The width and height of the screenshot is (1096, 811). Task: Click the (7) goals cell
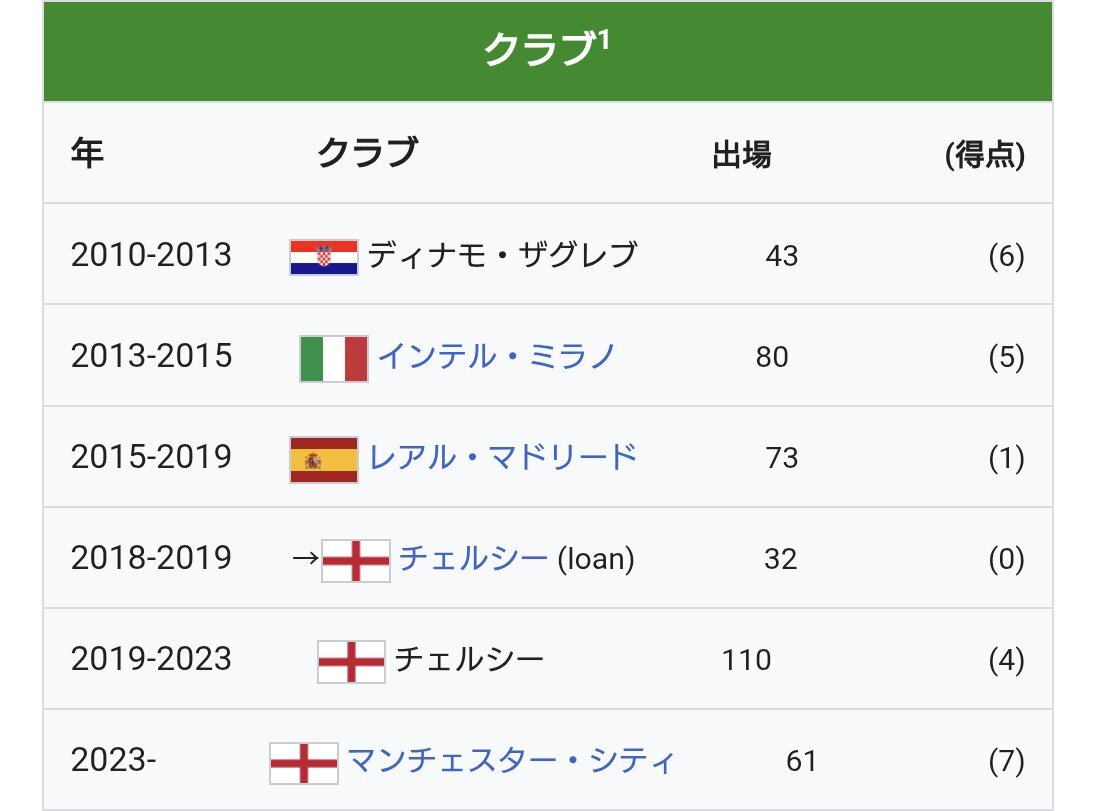(1007, 761)
